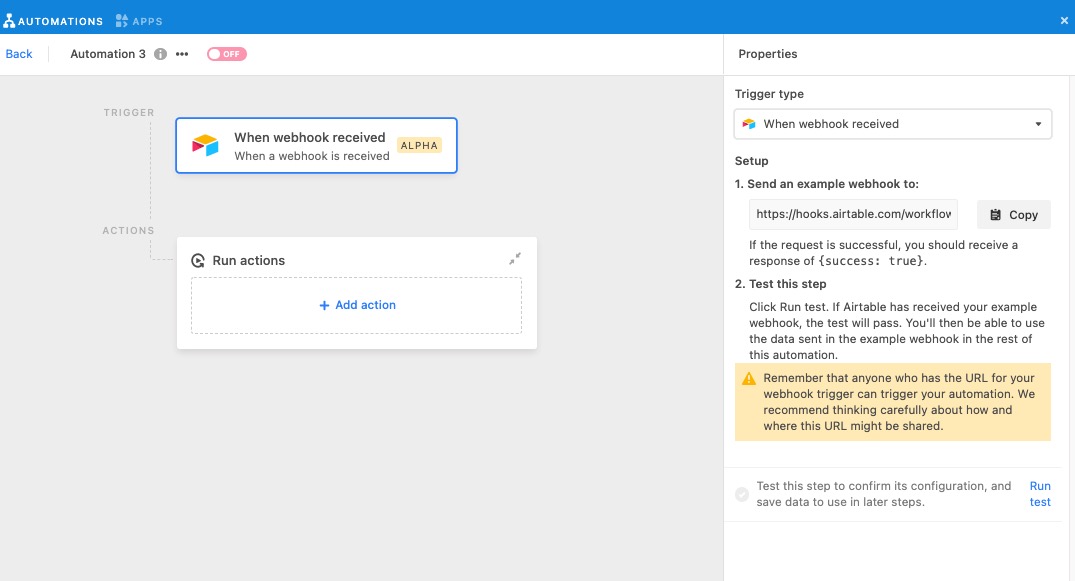Click the ACTIONS section label
The width and height of the screenshot is (1075, 581).
tap(128, 230)
